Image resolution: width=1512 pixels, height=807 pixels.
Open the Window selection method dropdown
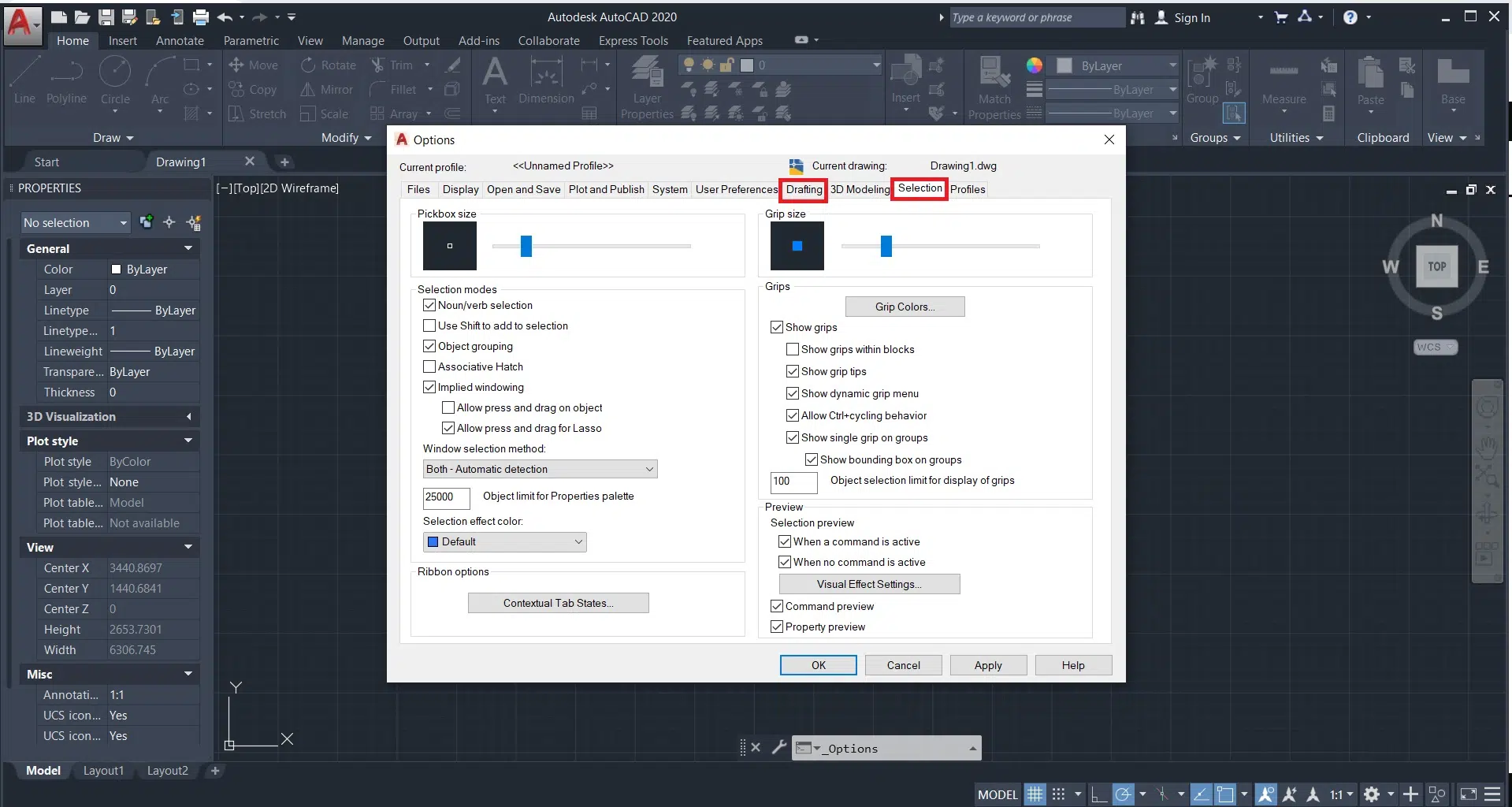(540, 469)
